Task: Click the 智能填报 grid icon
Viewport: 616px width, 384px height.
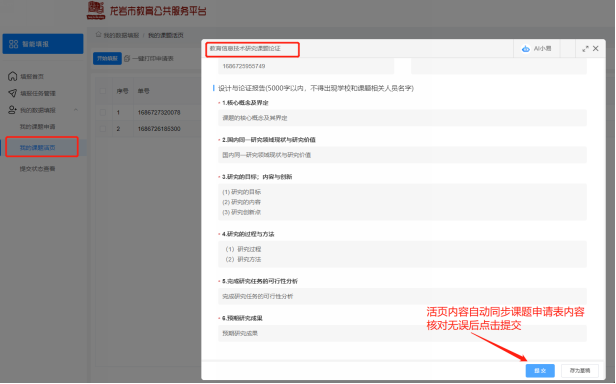Action: click(13, 44)
